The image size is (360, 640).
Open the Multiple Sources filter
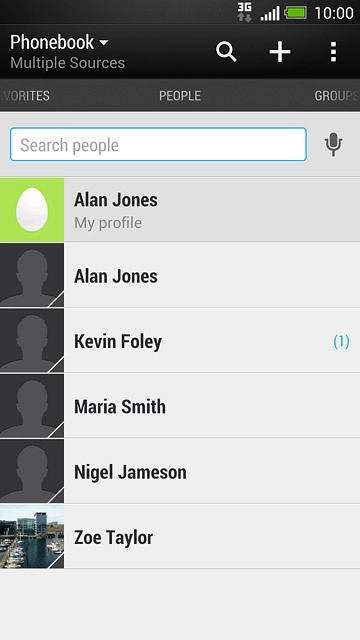[x=68, y=63]
